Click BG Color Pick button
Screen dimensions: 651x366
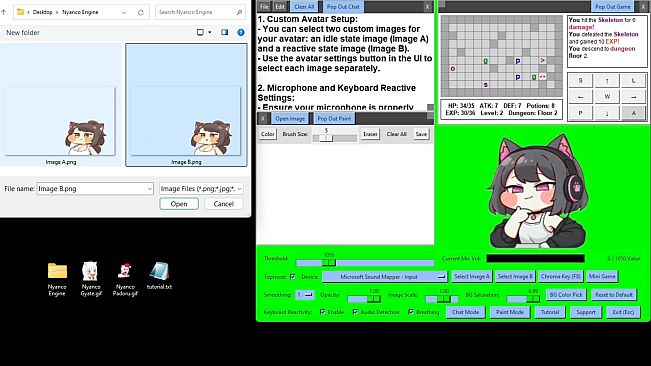566,295
